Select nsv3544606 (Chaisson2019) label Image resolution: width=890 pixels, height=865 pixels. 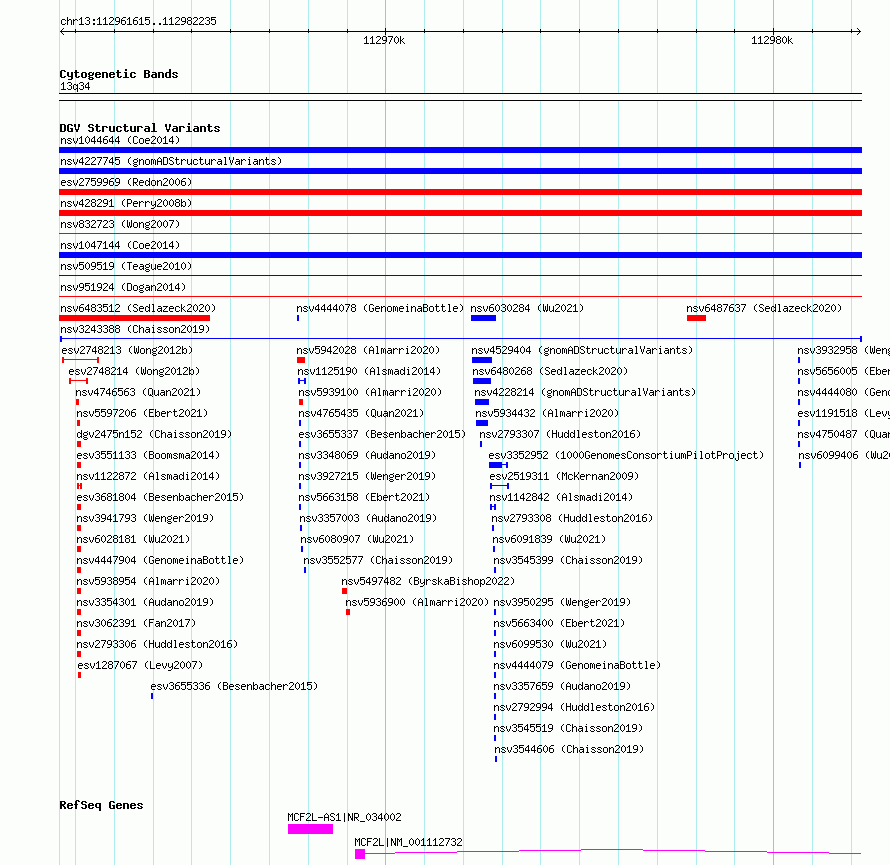point(569,749)
